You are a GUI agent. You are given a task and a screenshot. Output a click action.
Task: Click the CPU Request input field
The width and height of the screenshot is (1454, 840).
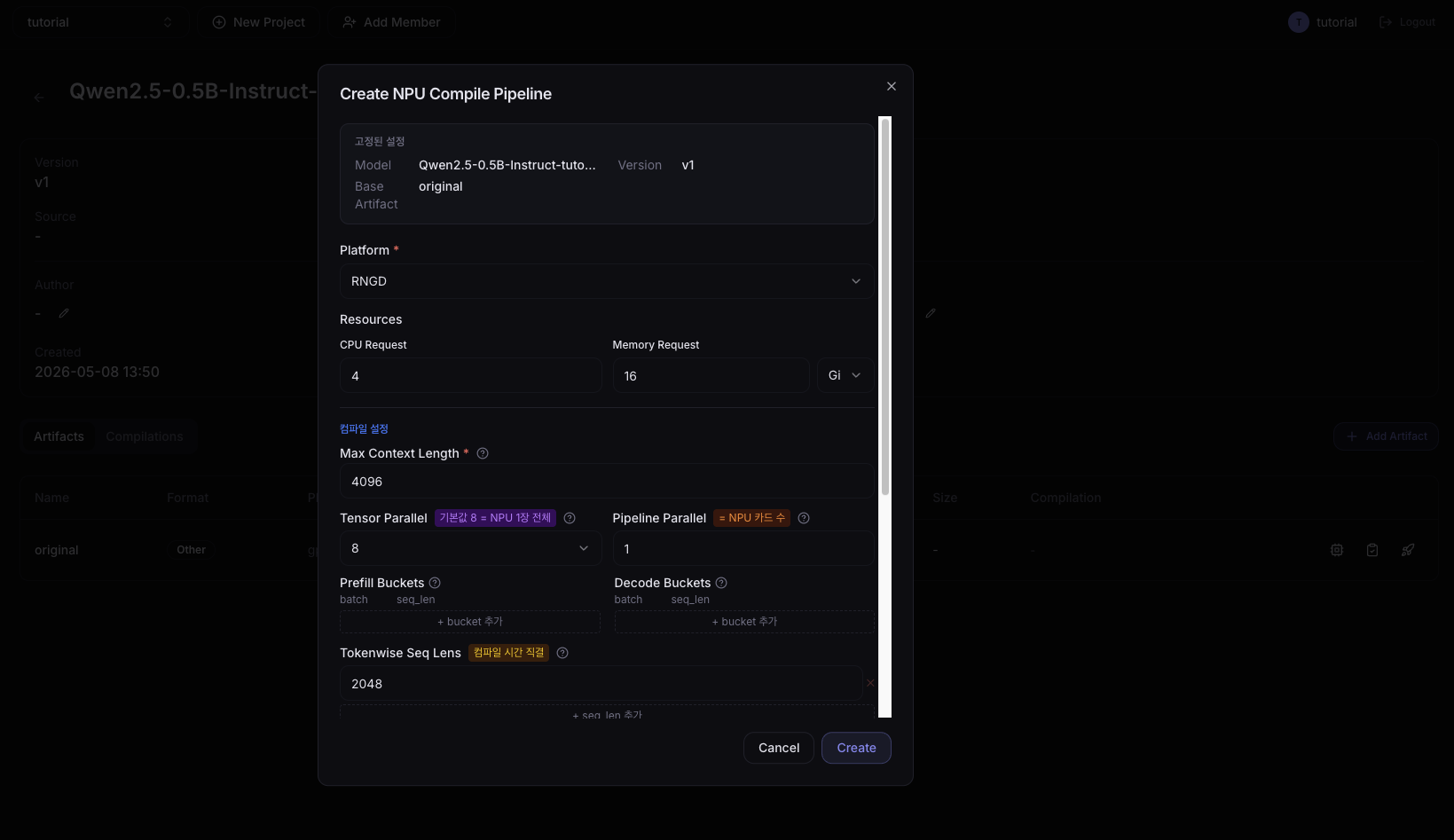470,376
